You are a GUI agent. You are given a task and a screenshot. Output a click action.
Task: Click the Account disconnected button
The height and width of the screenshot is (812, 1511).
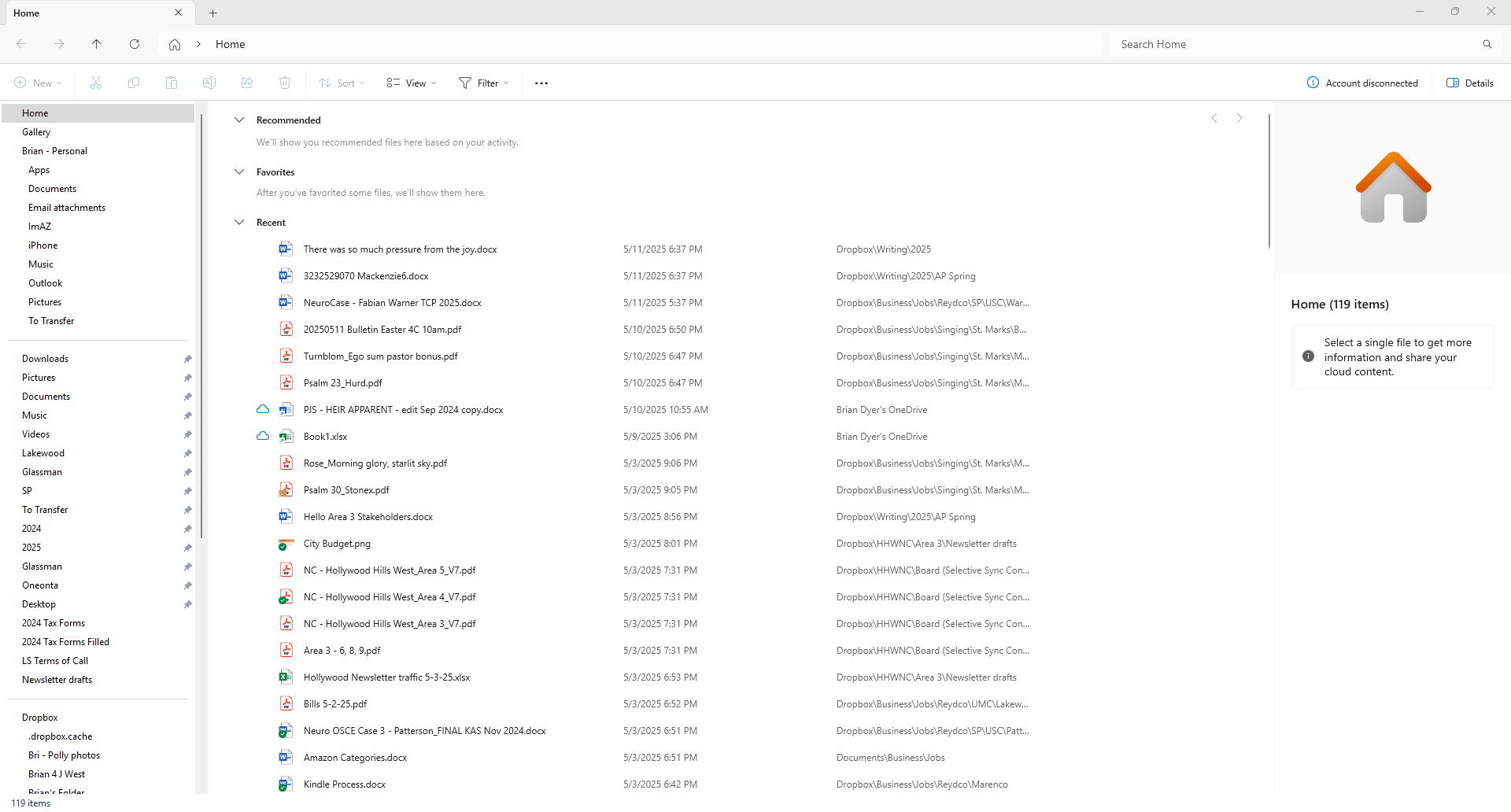tap(1362, 83)
